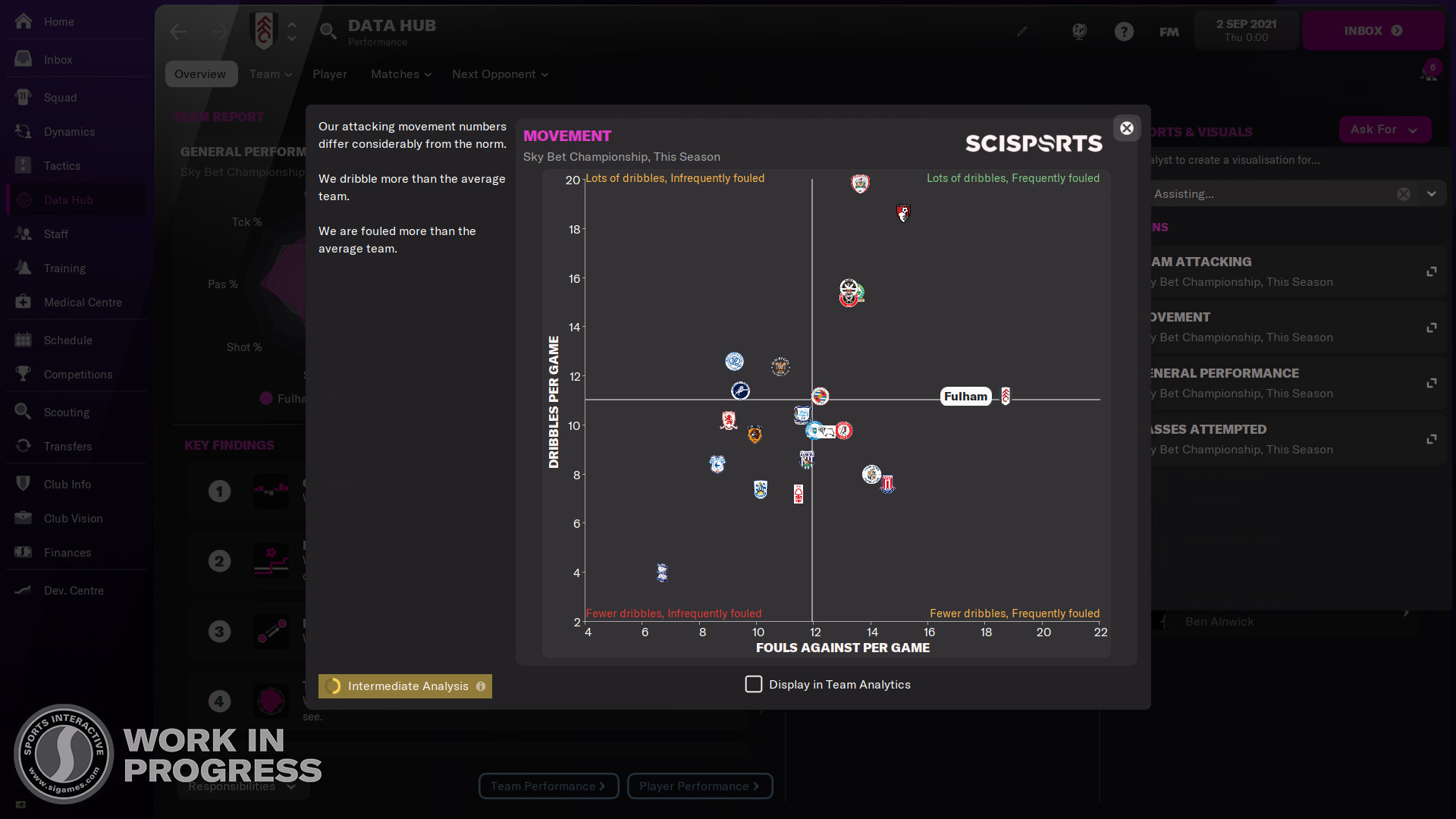Close the Movement chart popup
Screen dimensions: 1456x819
[x=1127, y=128]
